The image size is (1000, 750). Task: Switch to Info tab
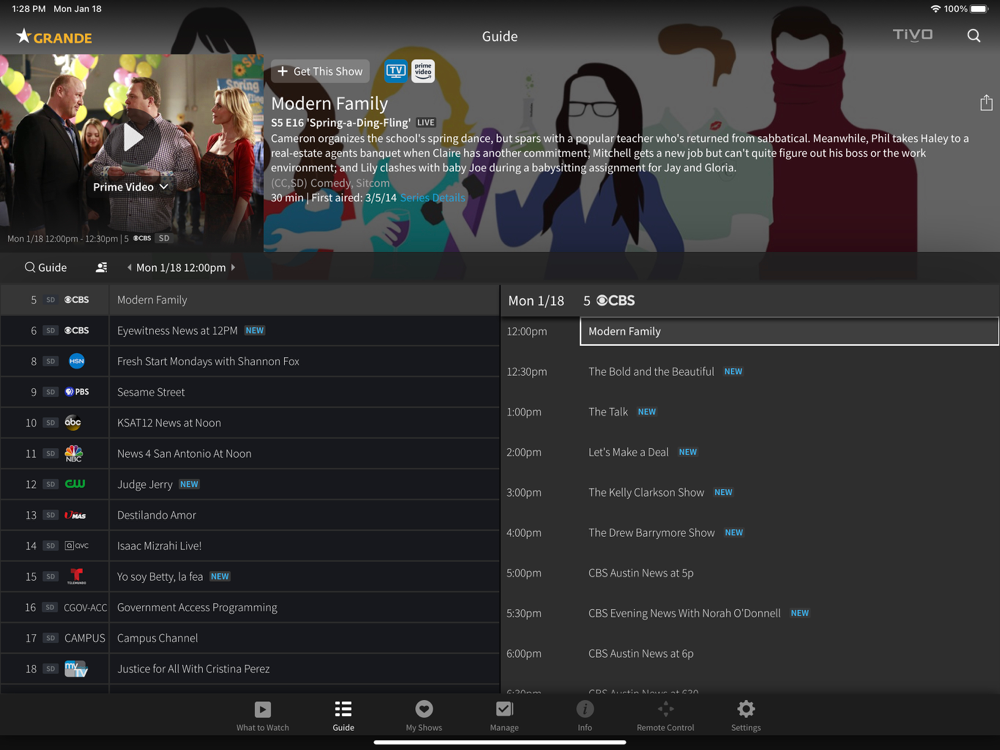[x=585, y=716]
